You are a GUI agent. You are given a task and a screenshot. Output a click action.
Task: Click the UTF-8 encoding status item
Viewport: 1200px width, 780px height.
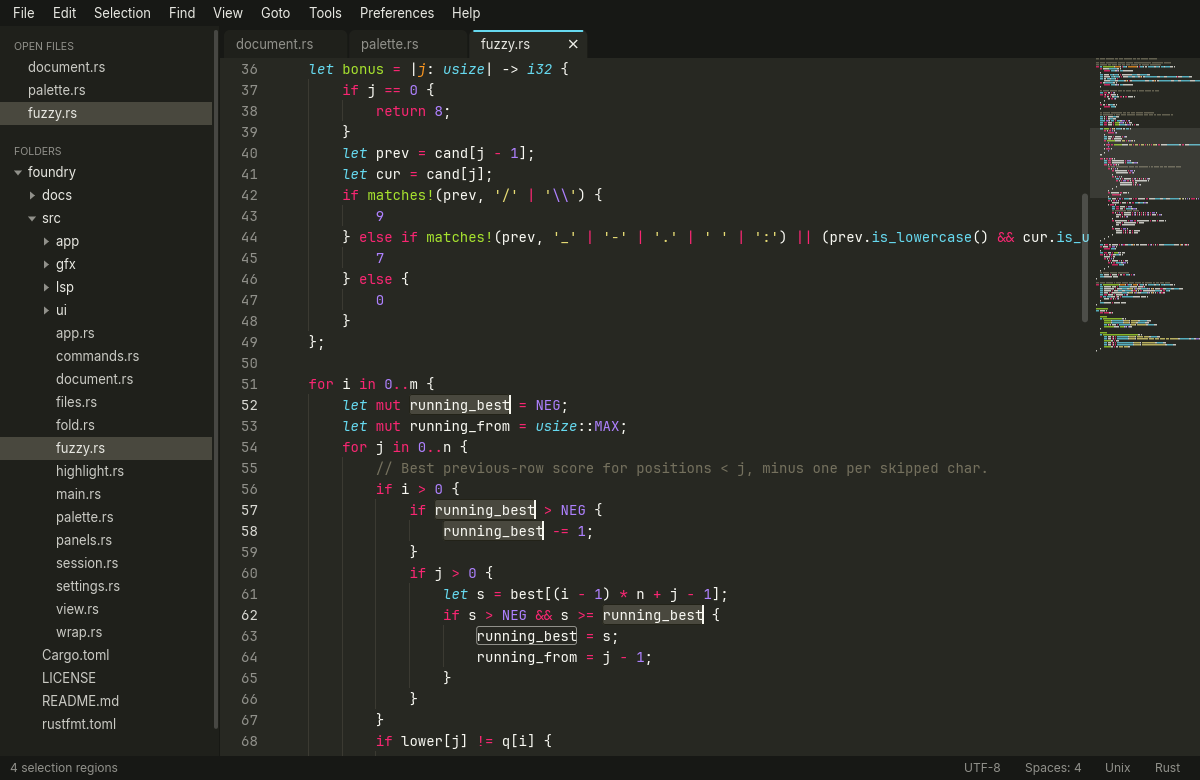tap(982, 768)
